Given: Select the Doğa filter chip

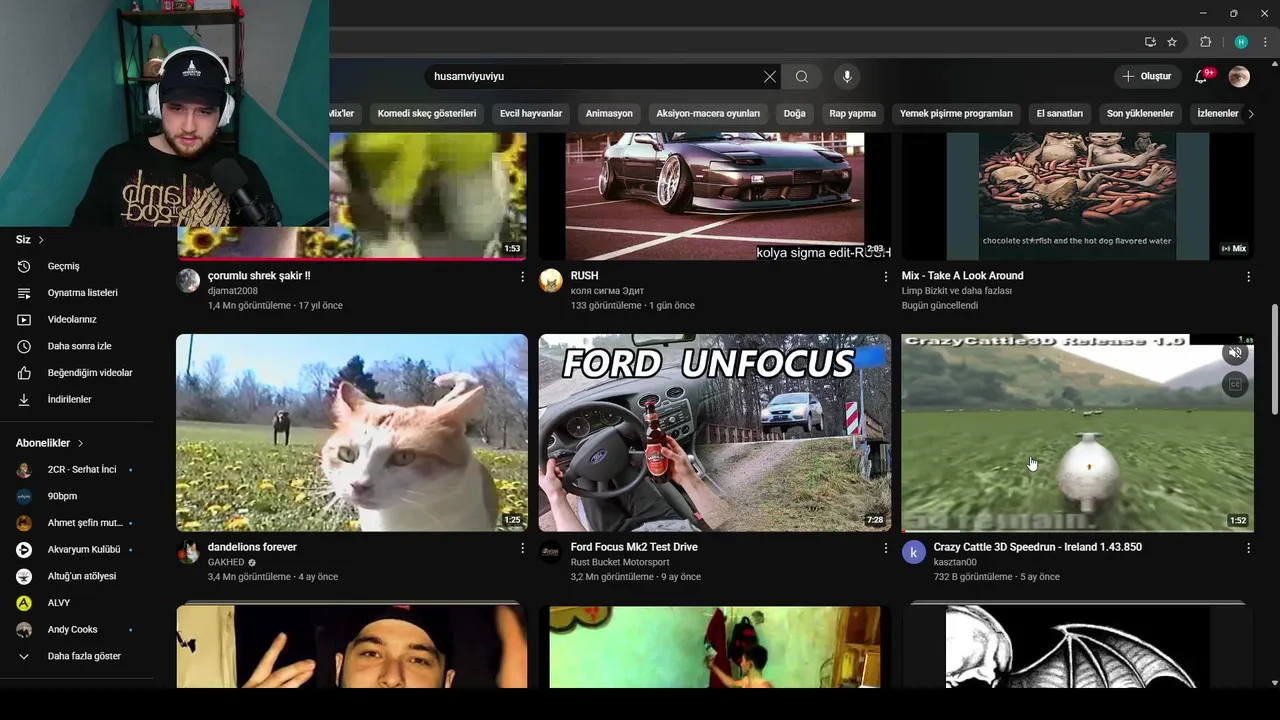Looking at the screenshot, I should tap(794, 114).
